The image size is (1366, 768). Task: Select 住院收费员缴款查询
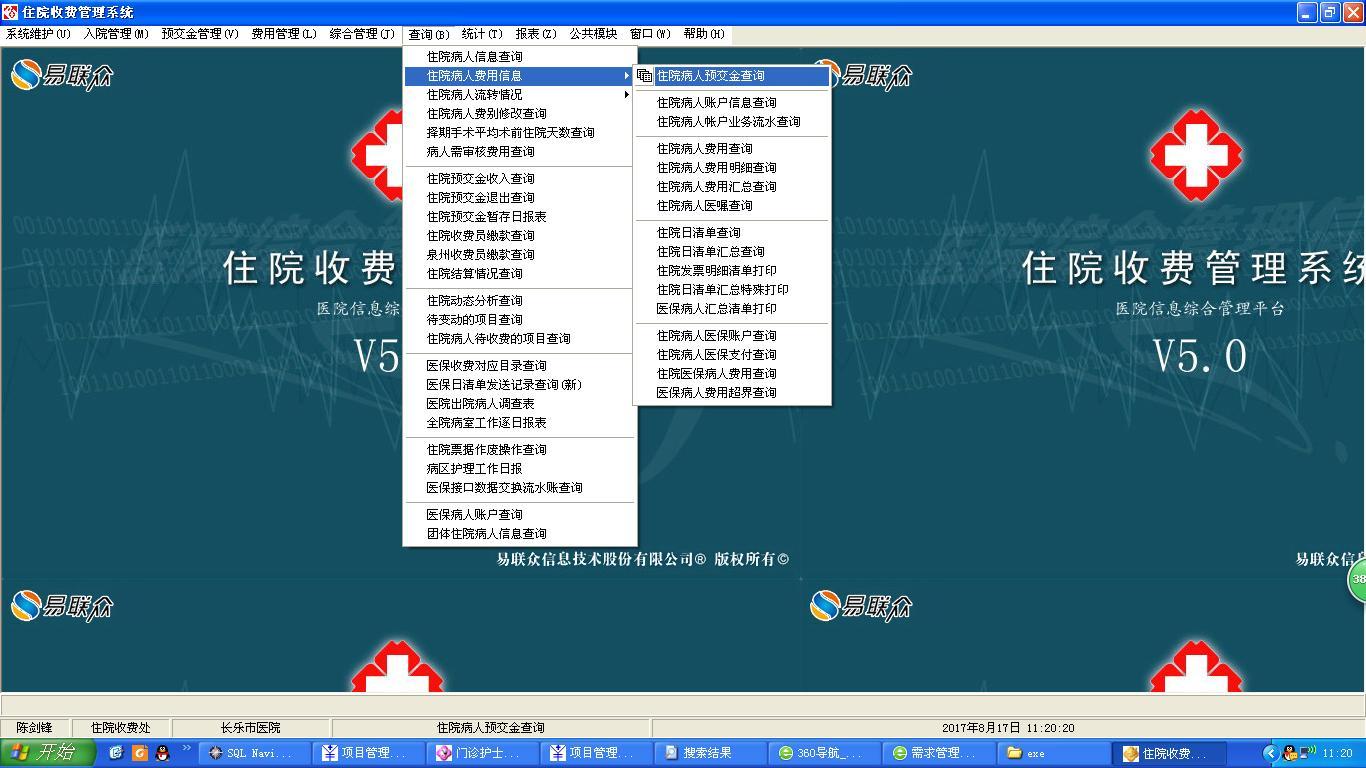(518, 236)
